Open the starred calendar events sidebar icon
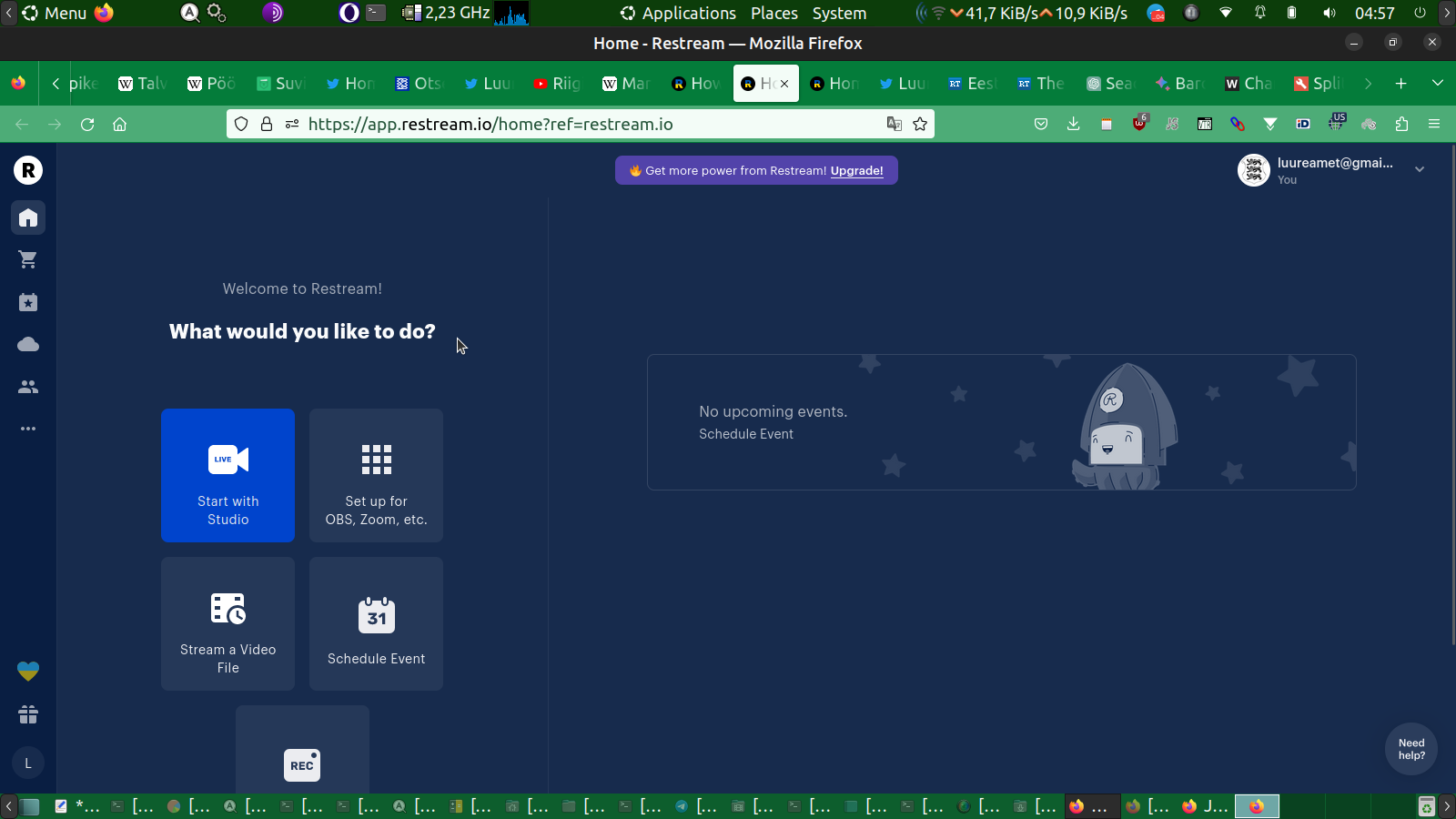1456x819 pixels. point(28,302)
